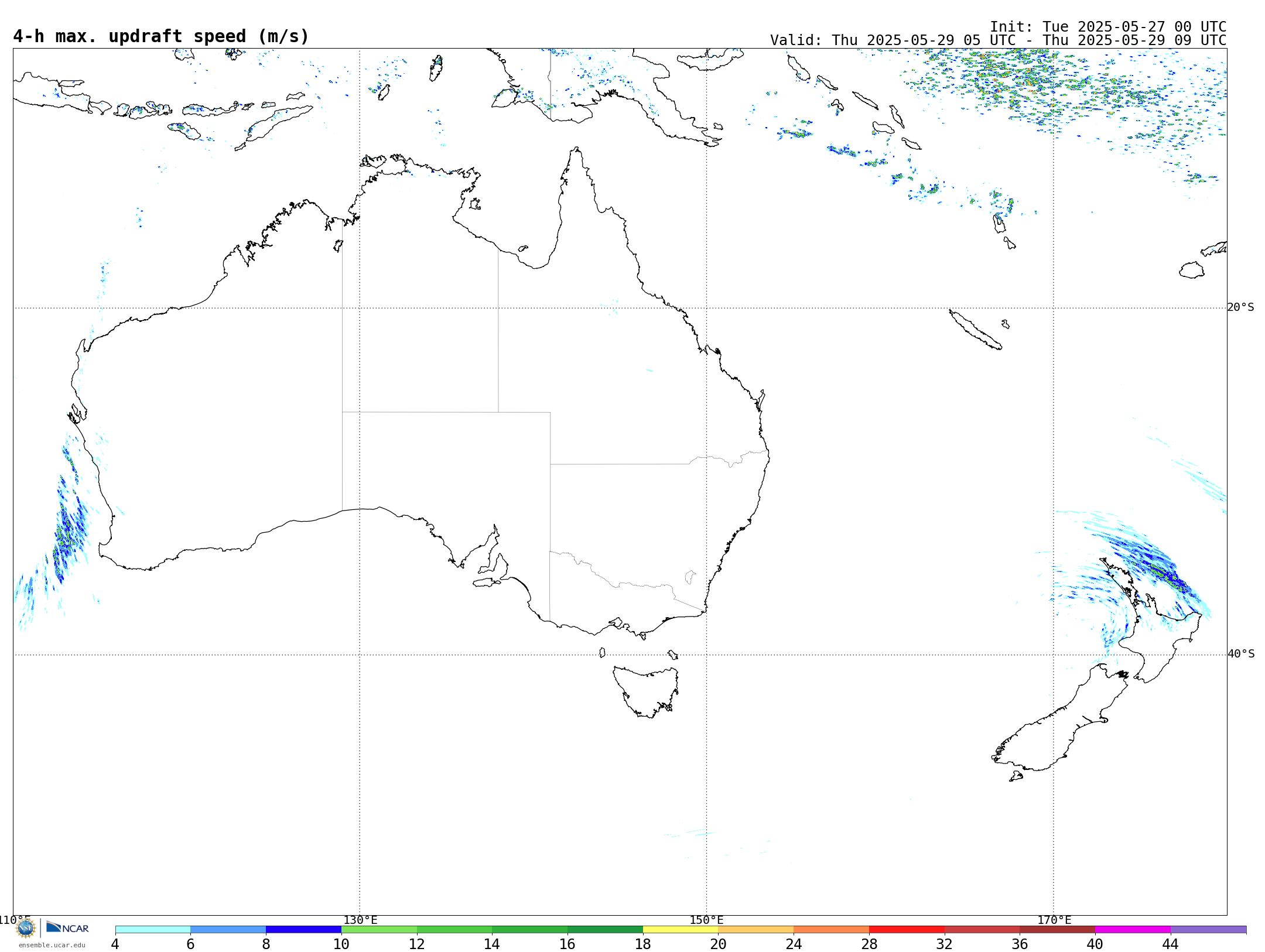Click the Tasmania island outline on the map

[x=646, y=692]
